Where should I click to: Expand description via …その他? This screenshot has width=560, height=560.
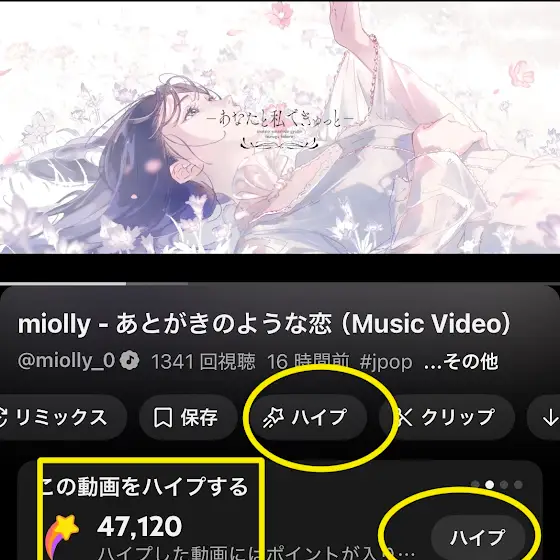point(461,361)
